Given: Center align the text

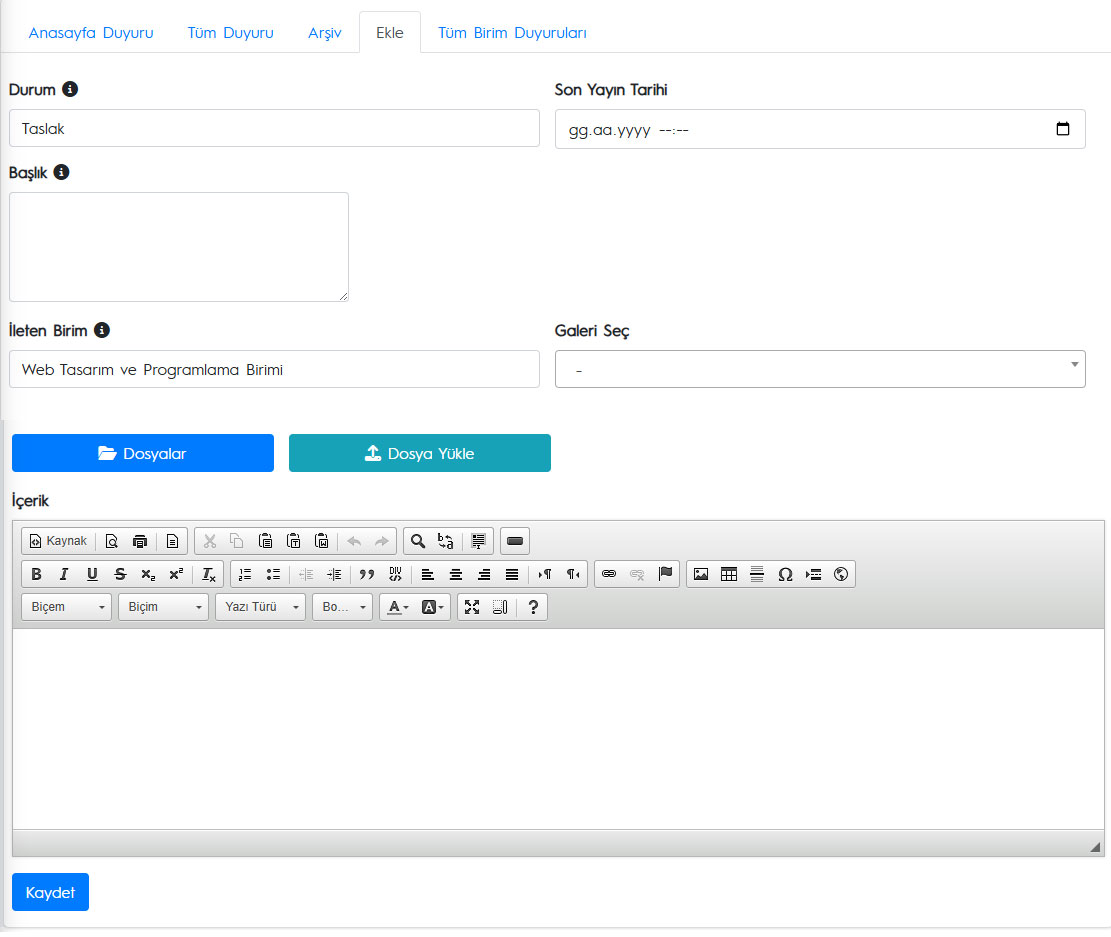Looking at the screenshot, I should tap(456, 574).
